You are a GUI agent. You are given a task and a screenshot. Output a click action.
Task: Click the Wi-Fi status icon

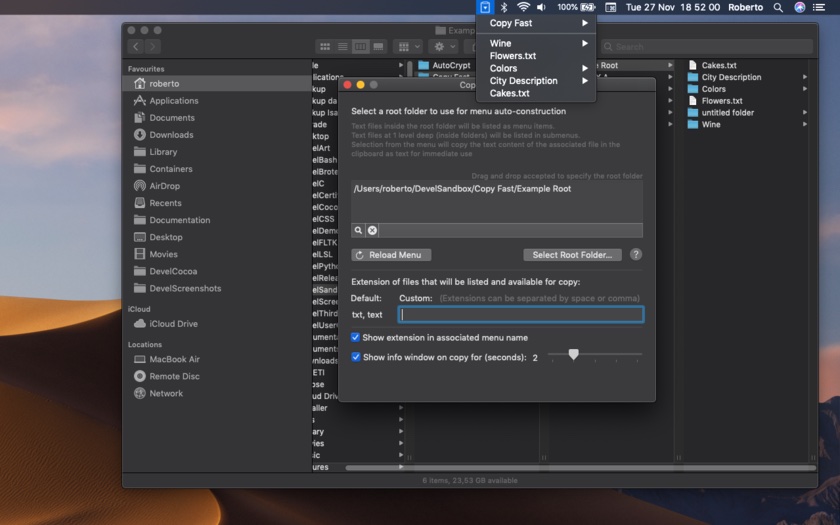pyautogui.click(x=523, y=7)
